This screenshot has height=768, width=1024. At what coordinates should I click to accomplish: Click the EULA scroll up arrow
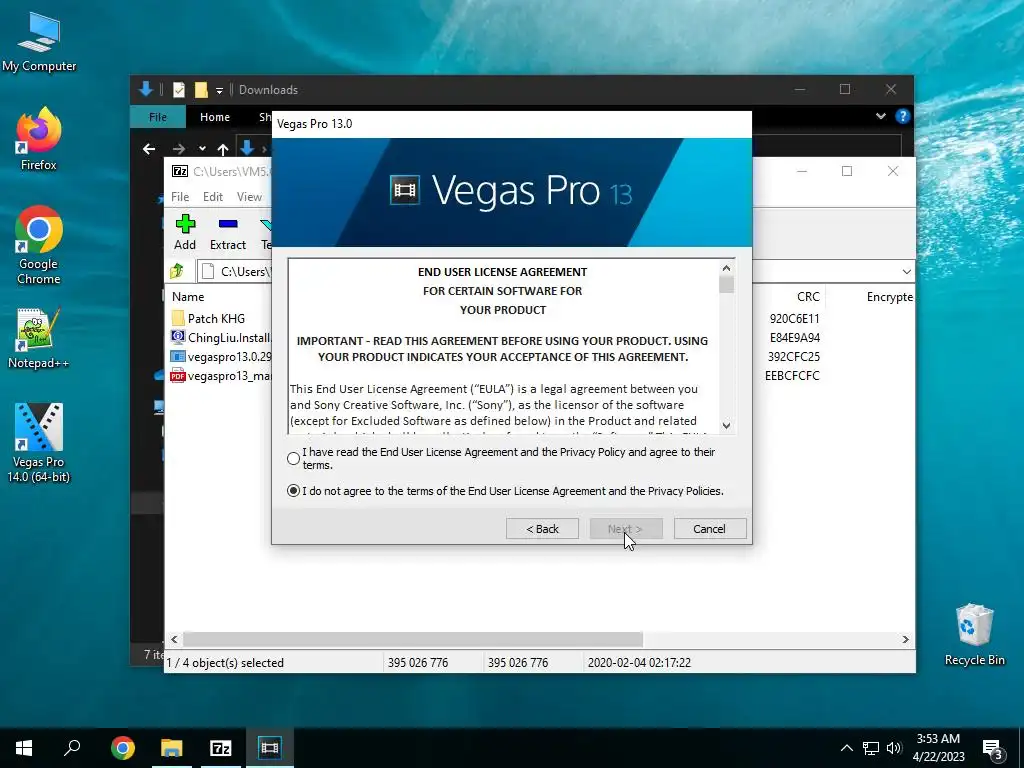click(726, 268)
